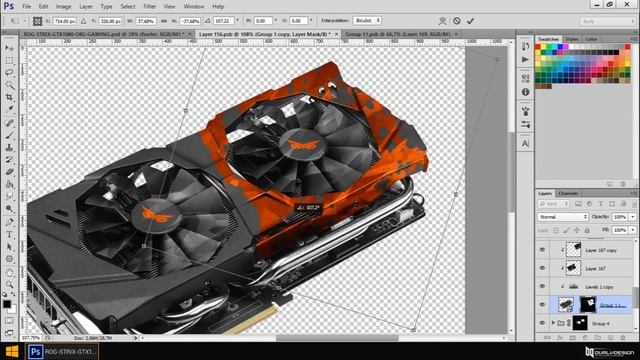Open the Interpolation Bicubic dropdown
The image size is (640, 360).
[367, 20]
